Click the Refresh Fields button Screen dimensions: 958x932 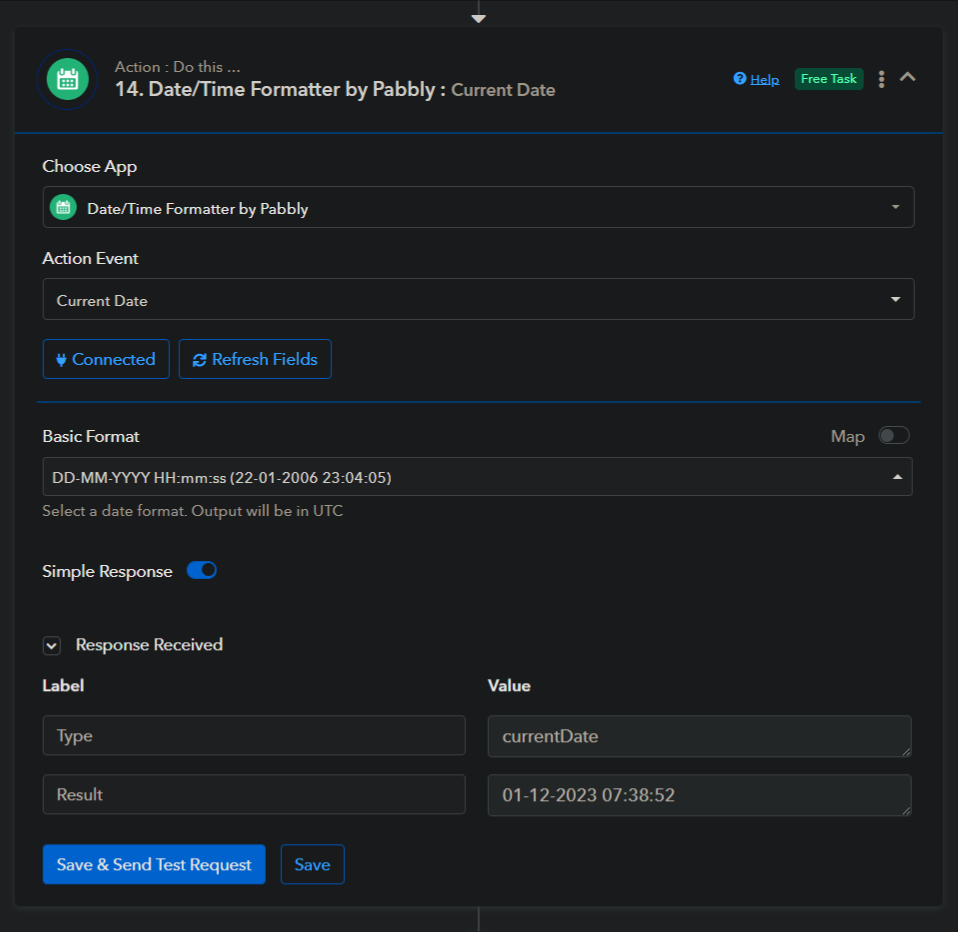coord(255,360)
